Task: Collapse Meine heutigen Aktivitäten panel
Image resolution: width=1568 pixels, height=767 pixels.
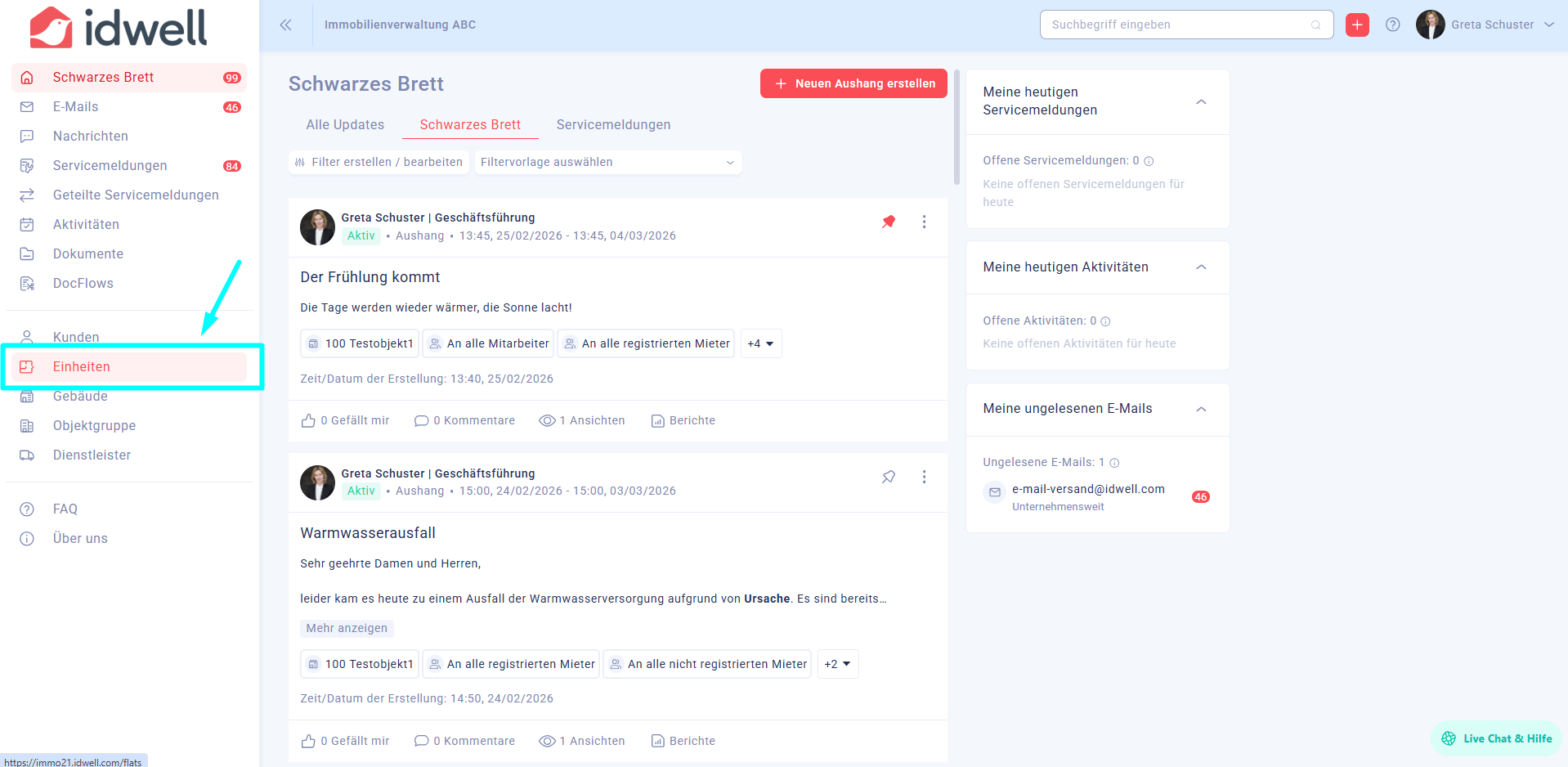Action: (x=1201, y=267)
